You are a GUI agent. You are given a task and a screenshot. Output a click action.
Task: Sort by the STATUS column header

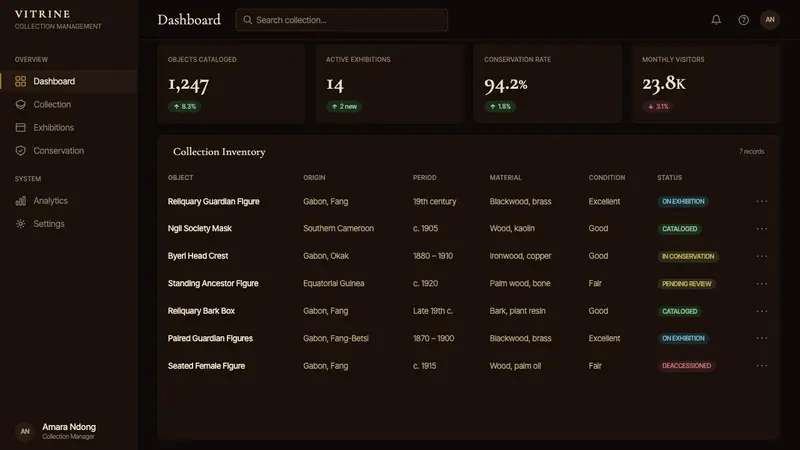(x=669, y=178)
